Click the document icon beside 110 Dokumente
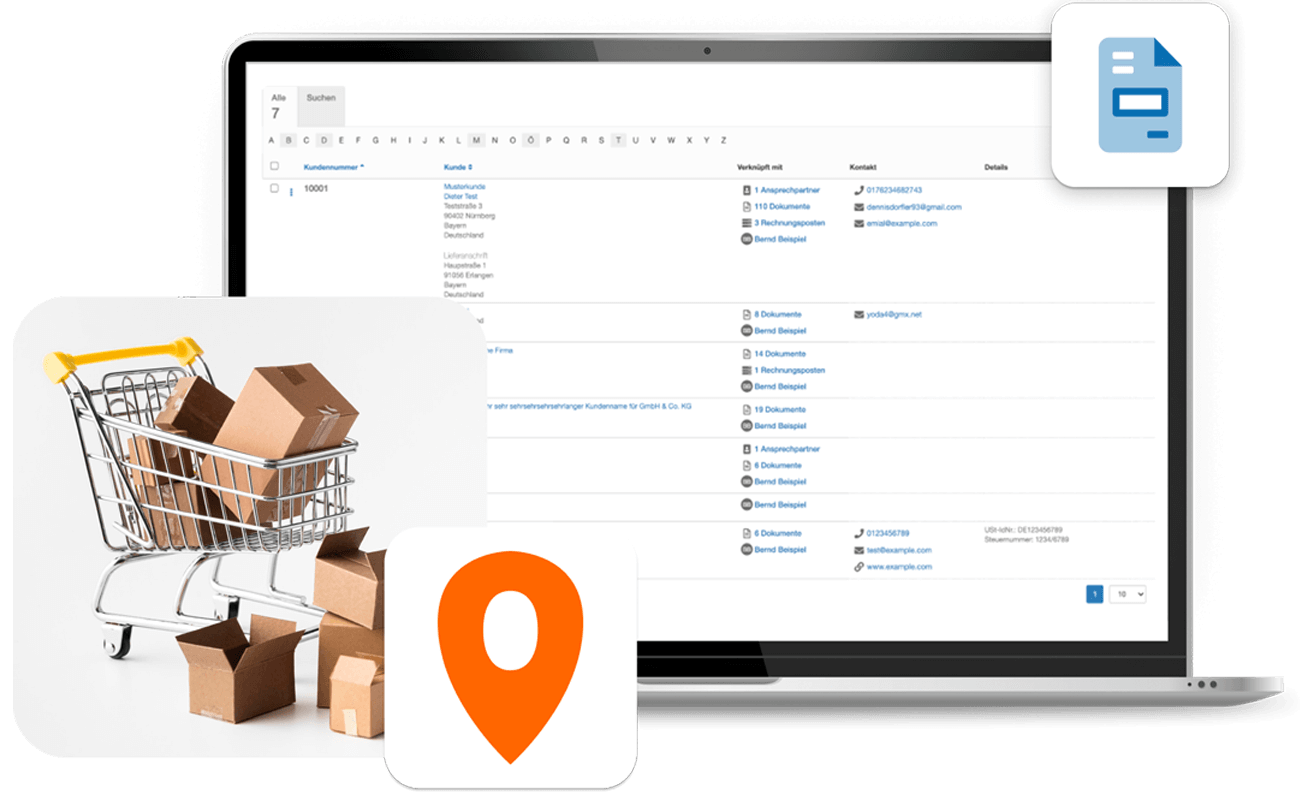 [x=746, y=206]
